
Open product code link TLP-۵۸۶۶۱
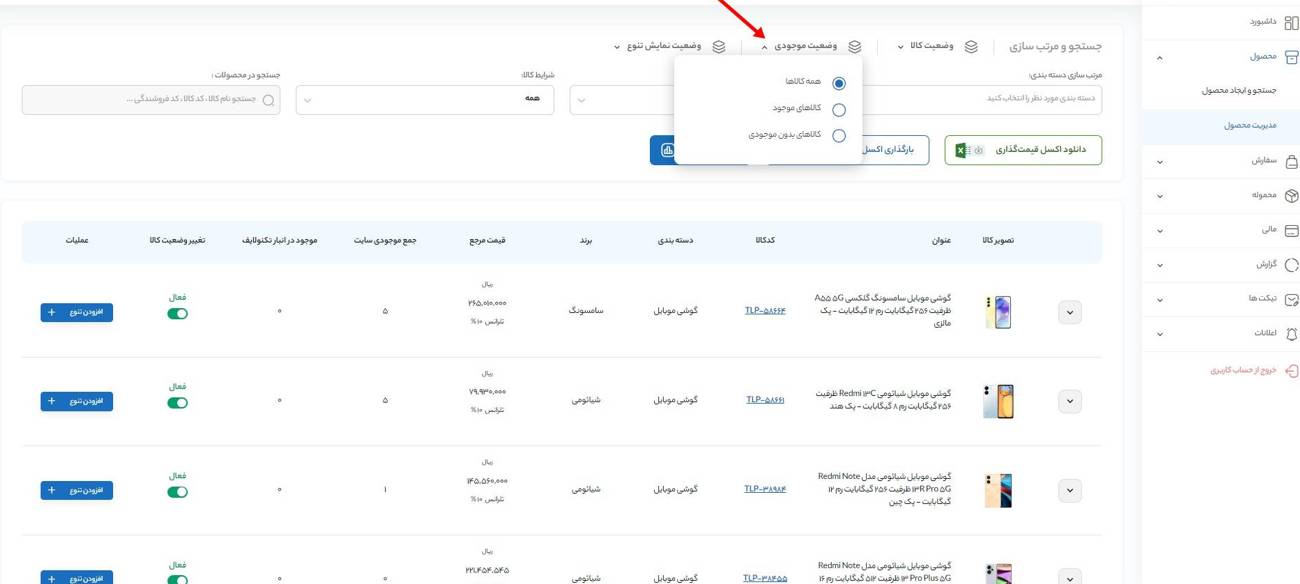(x=765, y=400)
